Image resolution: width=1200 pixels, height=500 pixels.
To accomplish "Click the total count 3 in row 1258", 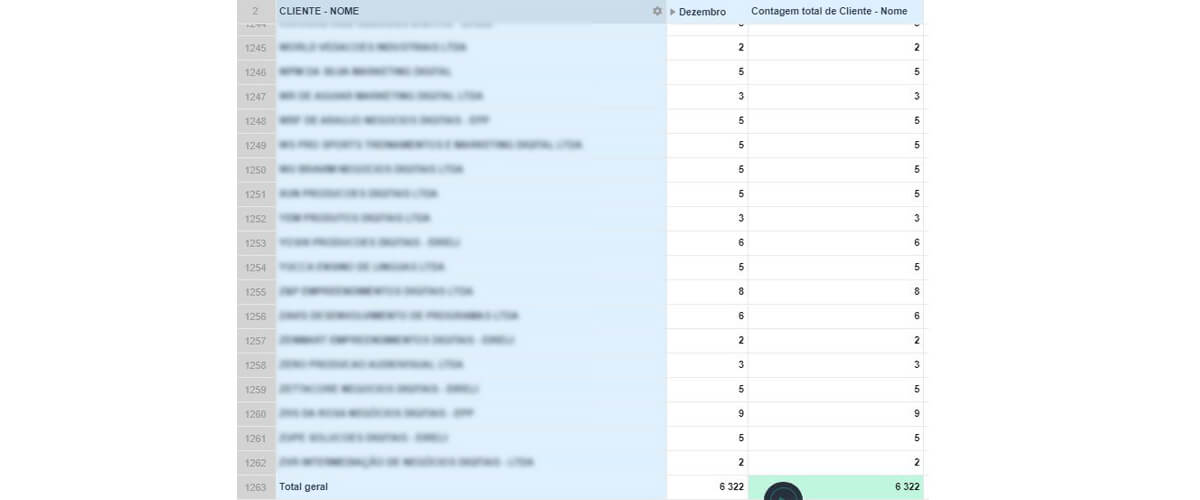I will click(x=835, y=365).
